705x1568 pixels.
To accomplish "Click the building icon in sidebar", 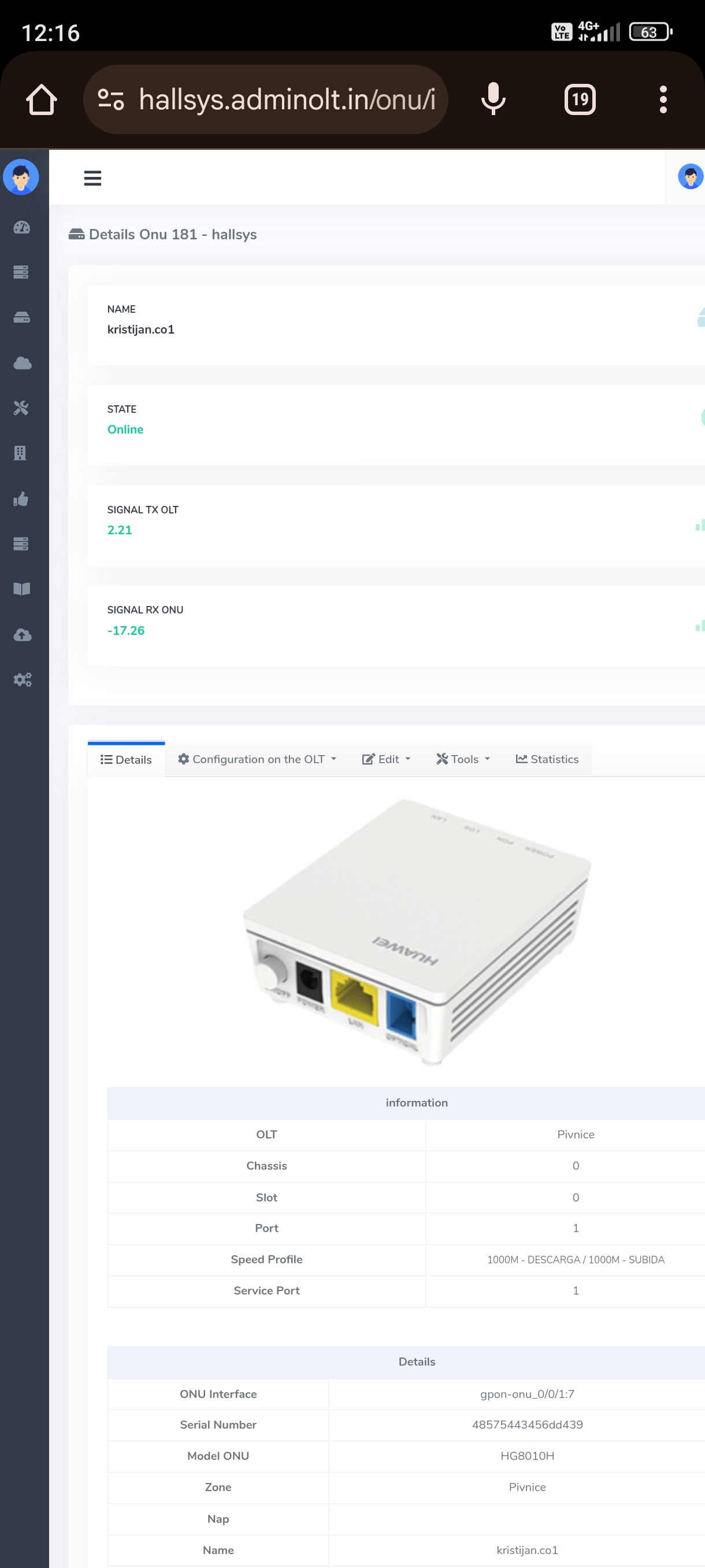I will click(21, 453).
